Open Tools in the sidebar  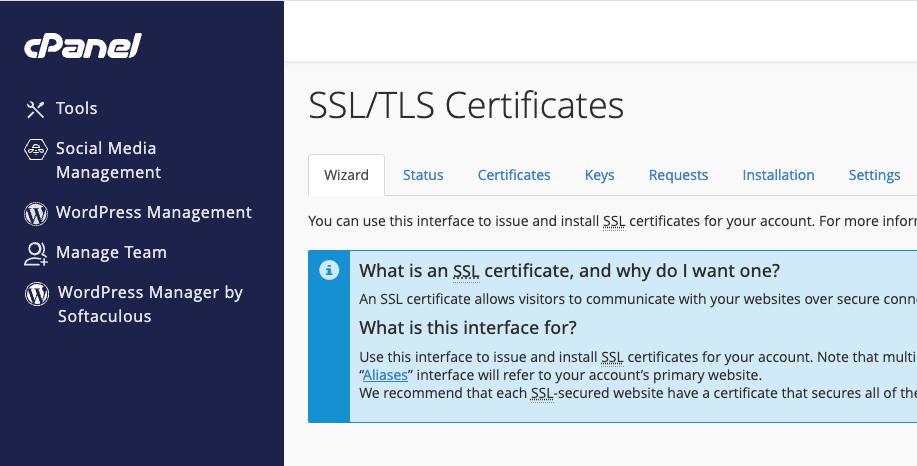(x=77, y=108)
